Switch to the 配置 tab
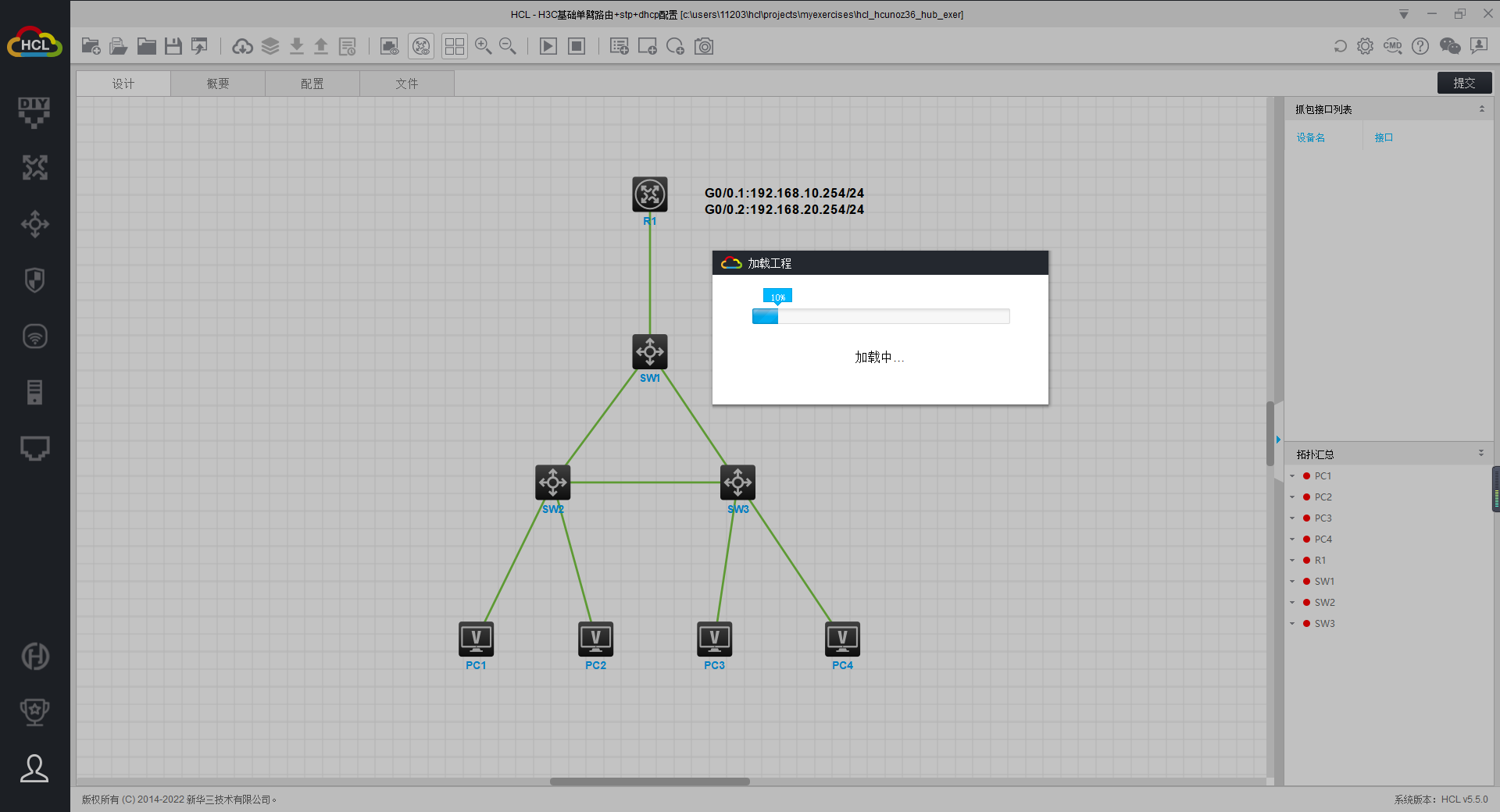The width and height of the screenshot is (1500, 812). click(x=312, y=84)
